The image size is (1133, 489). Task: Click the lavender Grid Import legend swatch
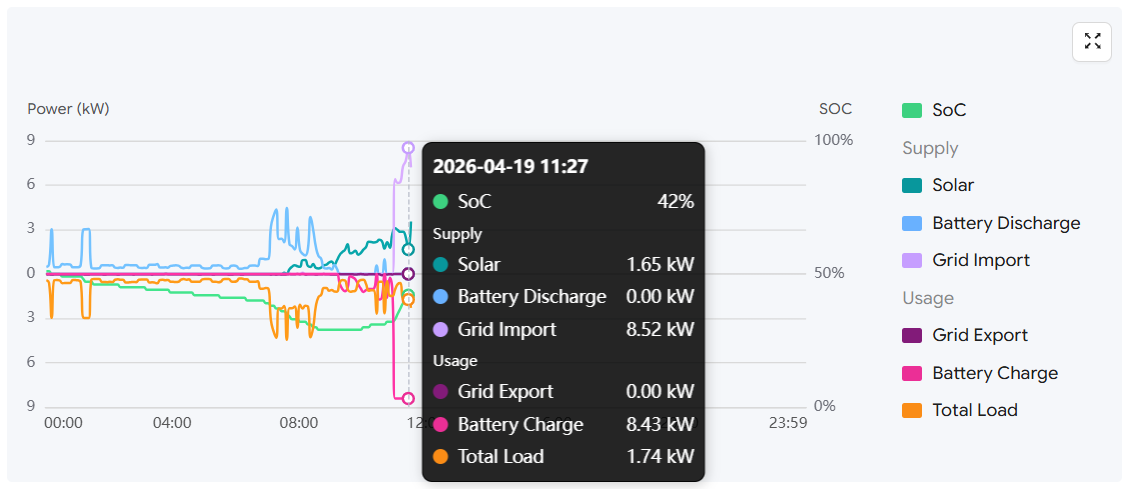click(911, 260)
